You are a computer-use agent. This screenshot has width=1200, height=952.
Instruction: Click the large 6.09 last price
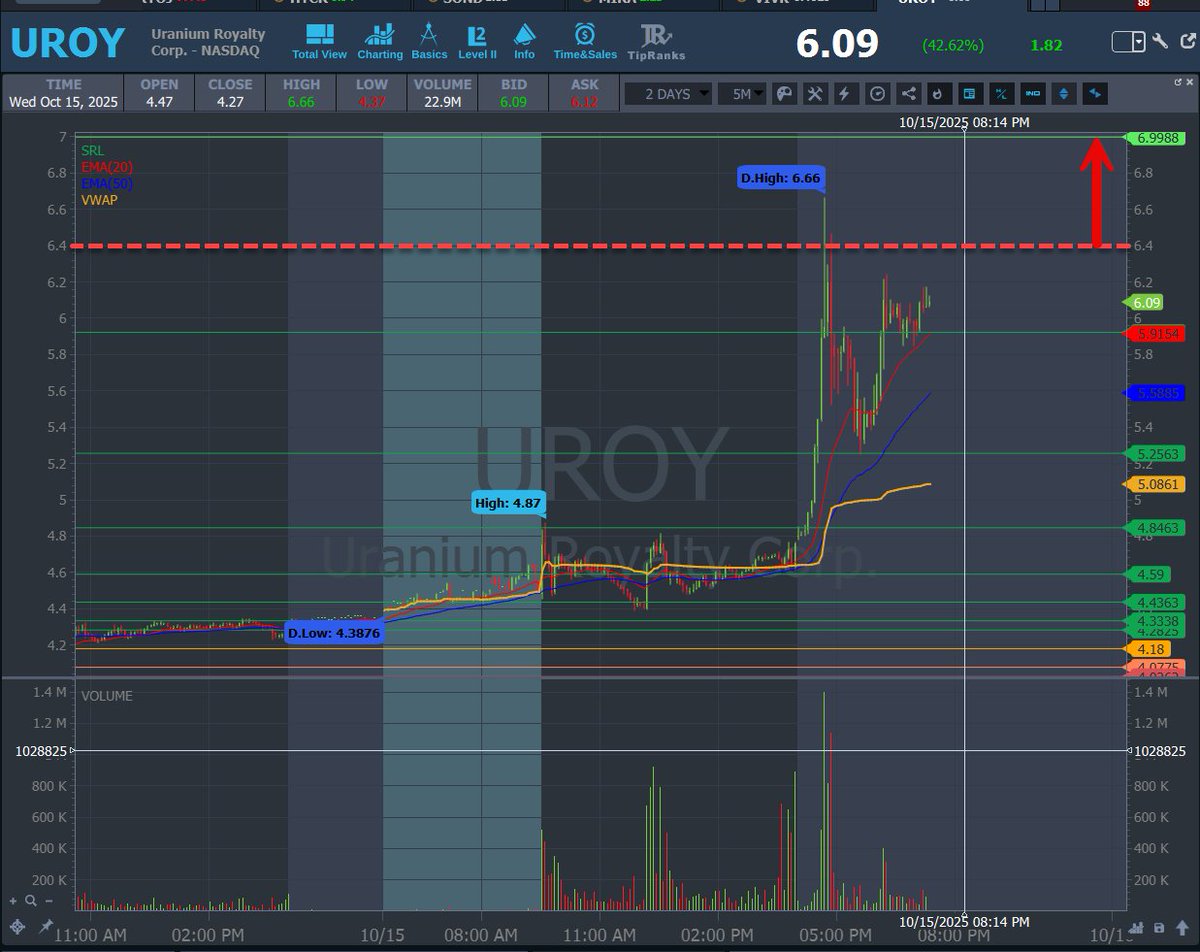pyautogui.click(x=837, y=44)
